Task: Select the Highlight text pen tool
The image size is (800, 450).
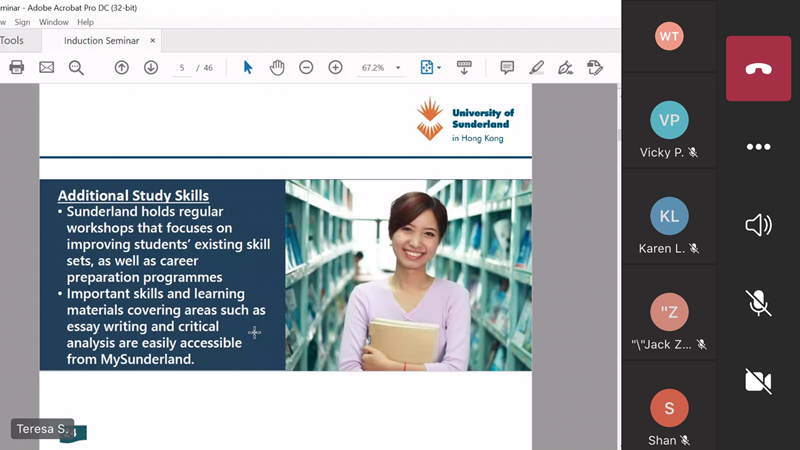Action: (536, 67)
